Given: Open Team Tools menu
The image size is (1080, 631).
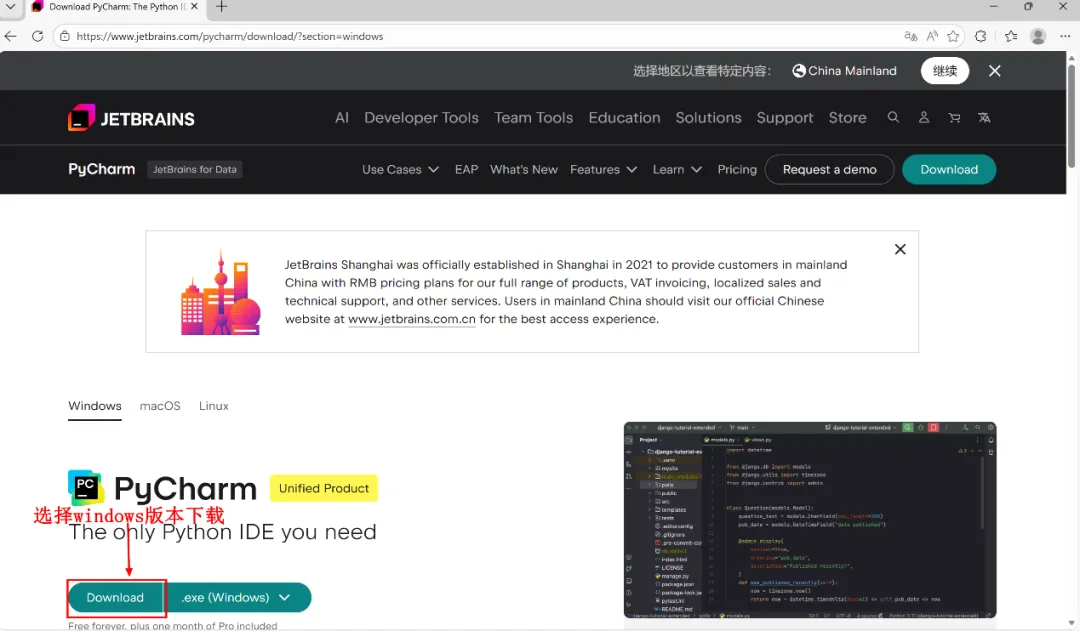Looking at the screenshot, I should coord(533,118).
